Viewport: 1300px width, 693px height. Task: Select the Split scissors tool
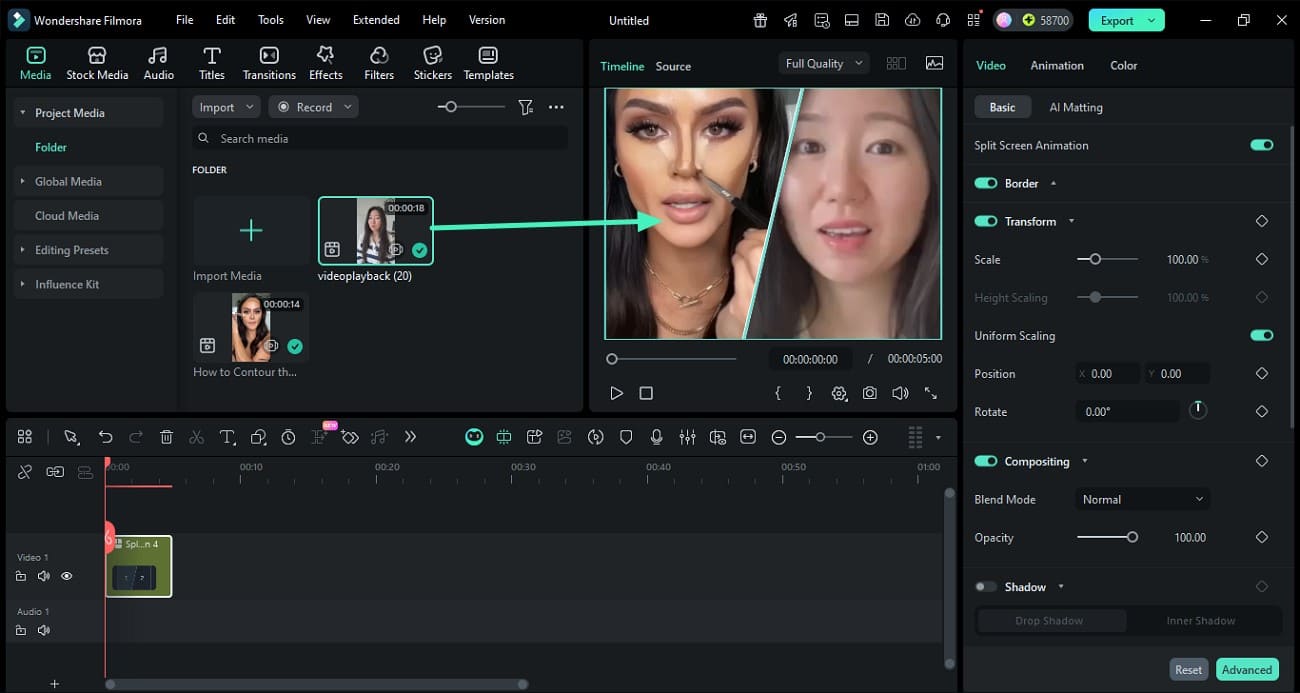196,437
